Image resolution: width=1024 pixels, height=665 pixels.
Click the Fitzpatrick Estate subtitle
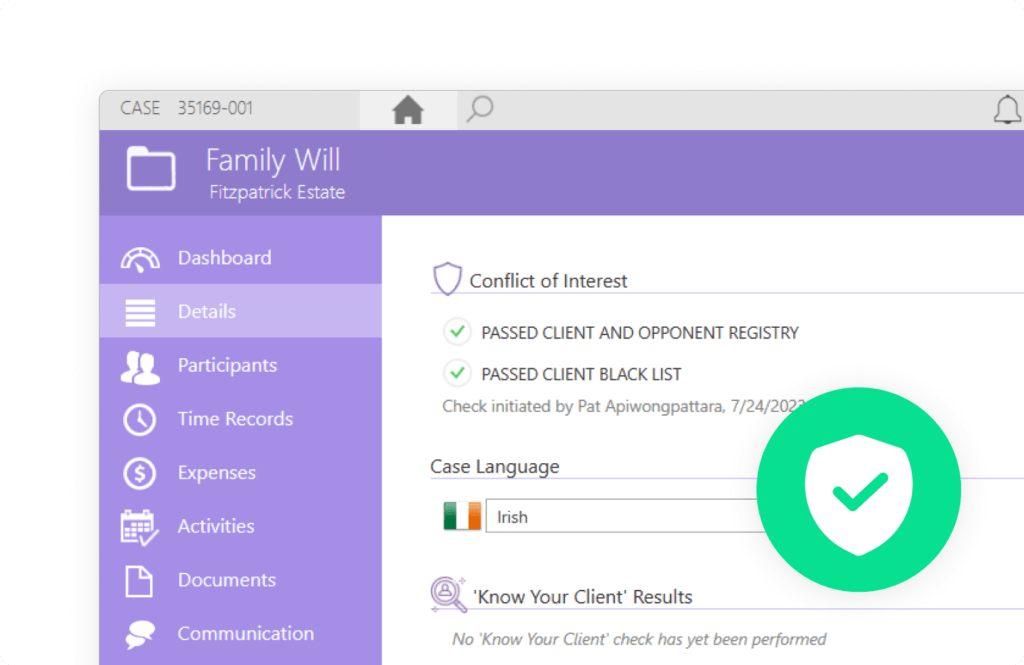277,192
